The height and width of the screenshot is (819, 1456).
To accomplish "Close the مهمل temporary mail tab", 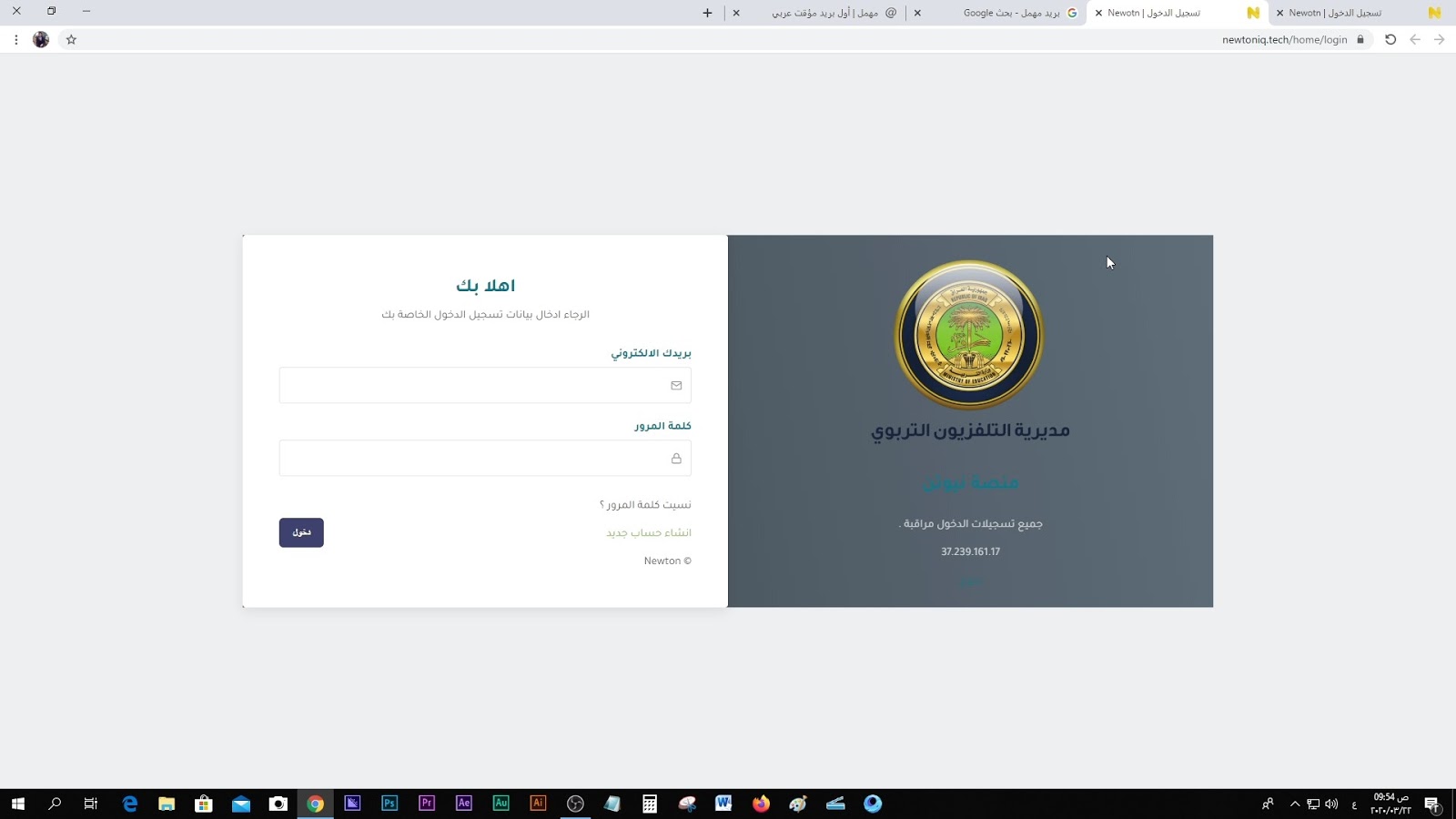I will [x=736, y=13].
